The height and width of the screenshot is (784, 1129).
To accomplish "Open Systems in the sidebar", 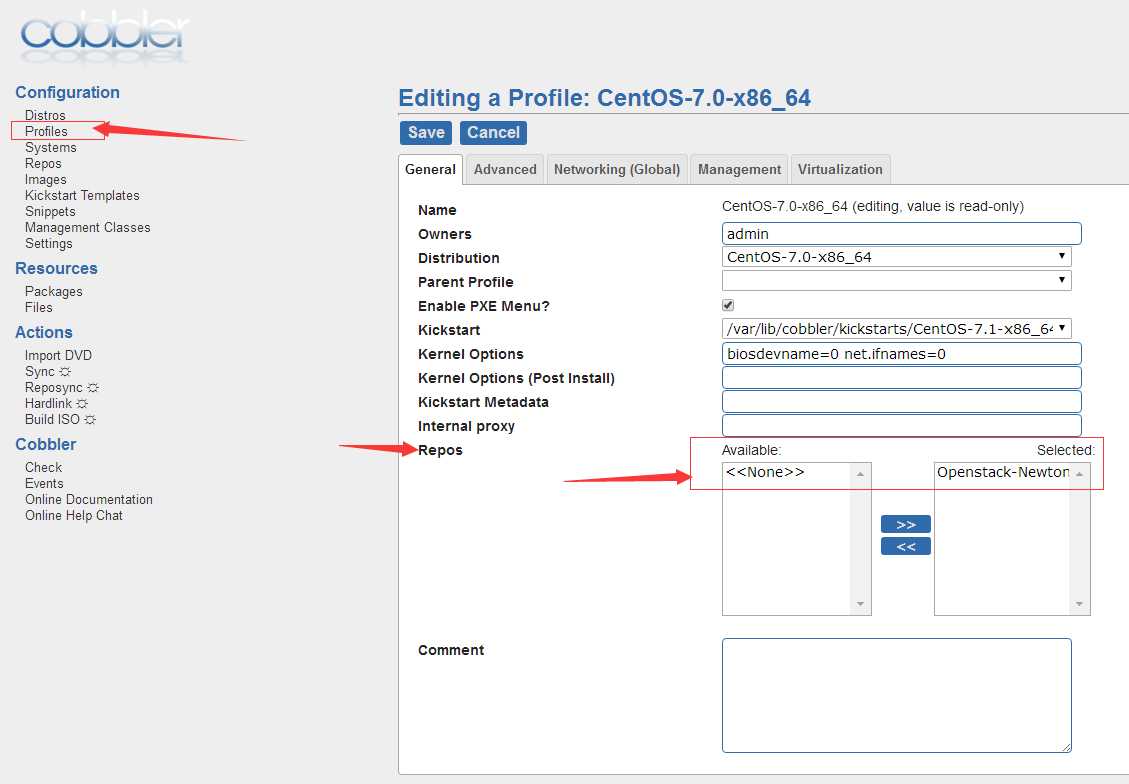I will coord(50,147).
